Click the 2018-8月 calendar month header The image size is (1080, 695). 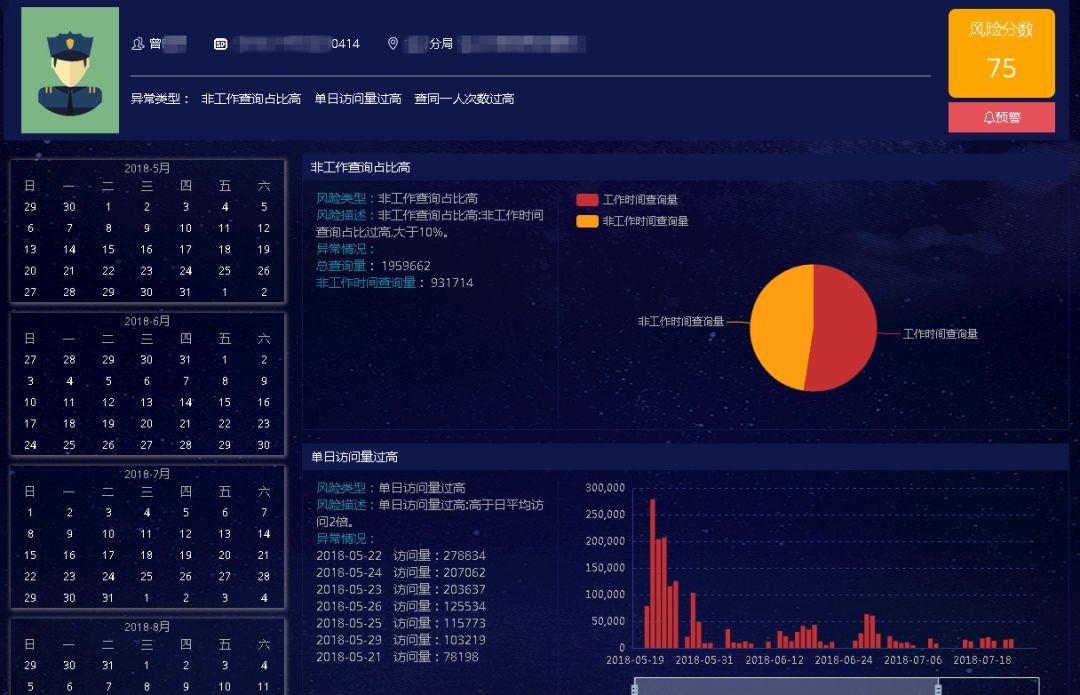tap(147, 627)
